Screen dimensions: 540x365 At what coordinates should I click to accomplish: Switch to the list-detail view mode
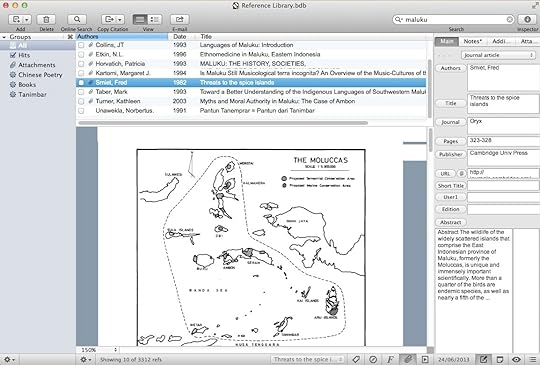(x=155, y=20)
